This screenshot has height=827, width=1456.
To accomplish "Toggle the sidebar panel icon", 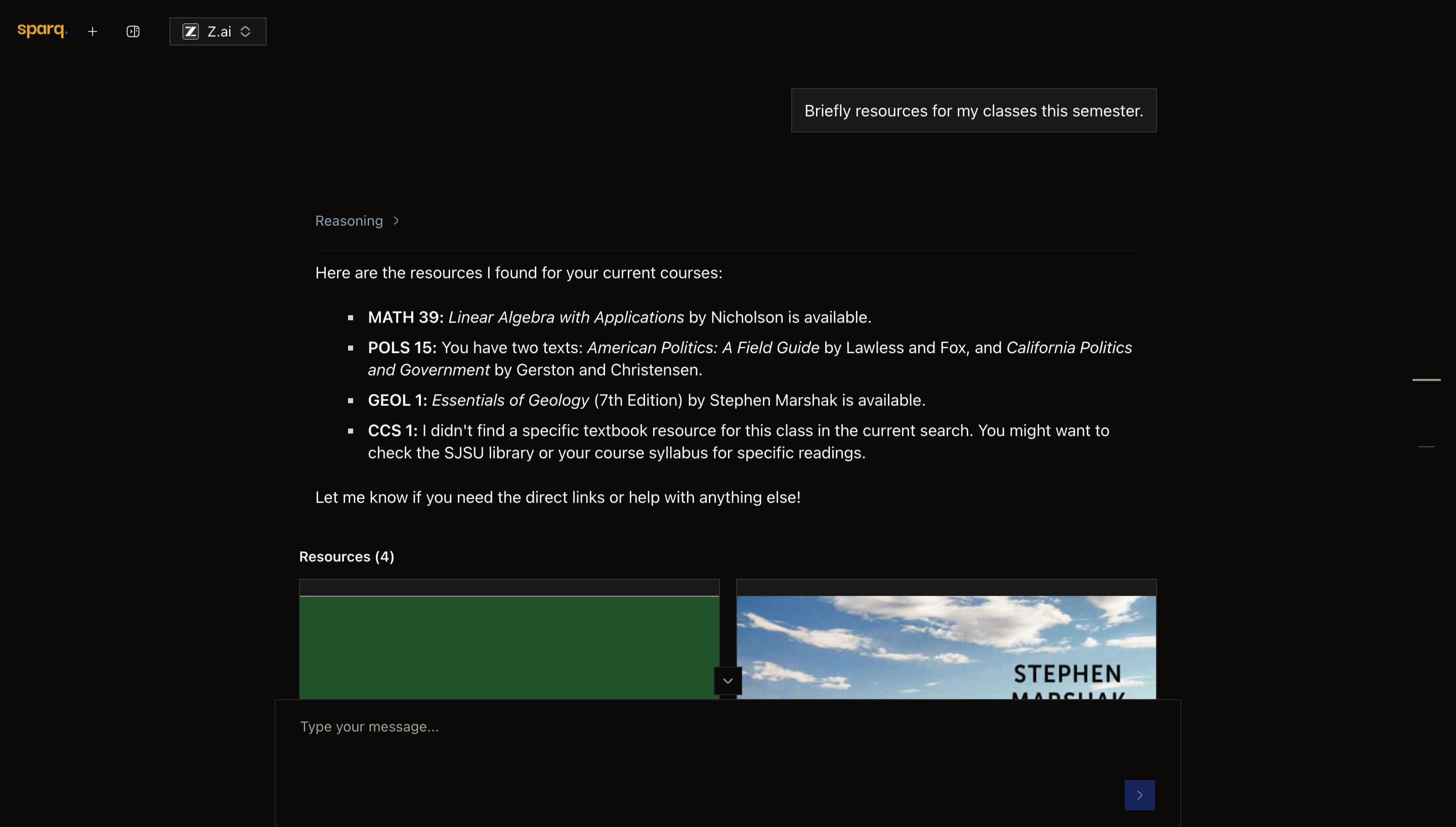I will [133, 31].
